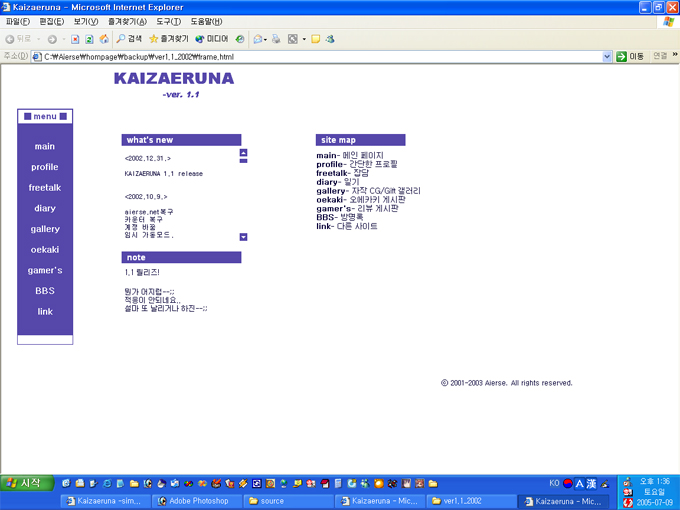Open the 즐겨찾기(A) menu
Image resolution: width=680 pixels, height=510 pixels.
click(x=127, y=22)
